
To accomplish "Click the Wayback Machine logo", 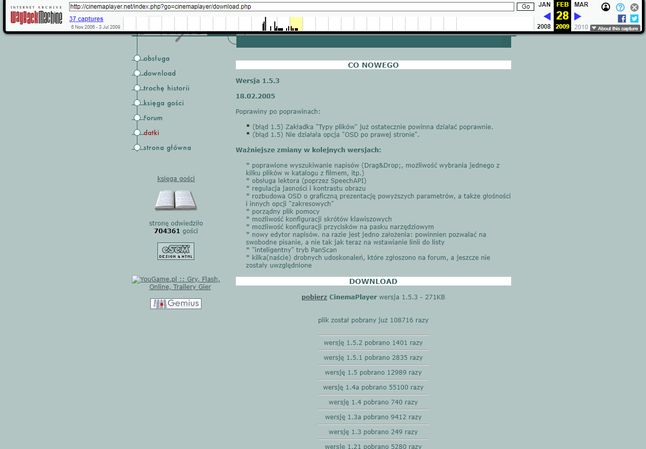I will click(36, 15).
